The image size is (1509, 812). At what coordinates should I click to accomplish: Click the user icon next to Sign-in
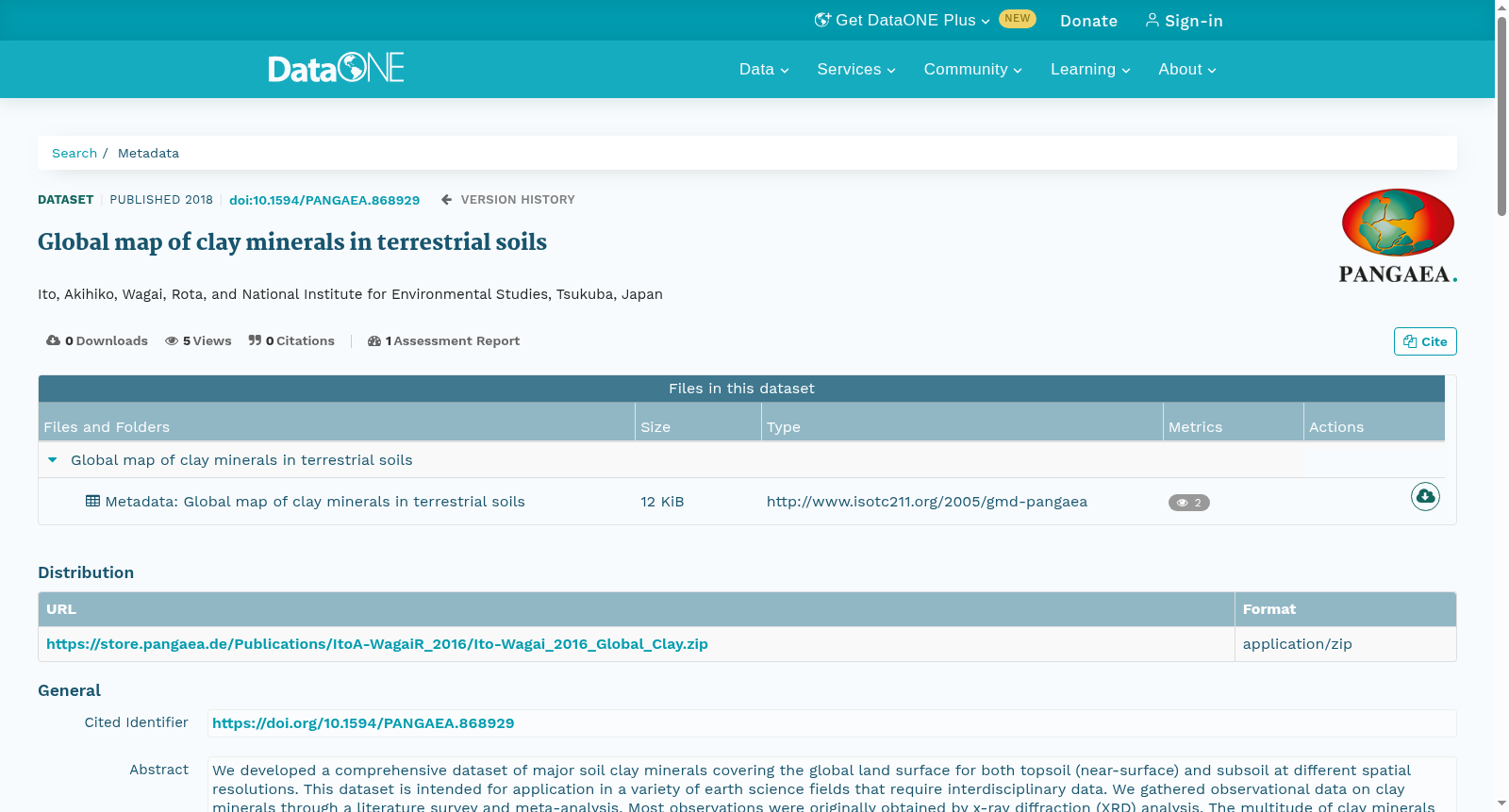tap(1152, 20)
